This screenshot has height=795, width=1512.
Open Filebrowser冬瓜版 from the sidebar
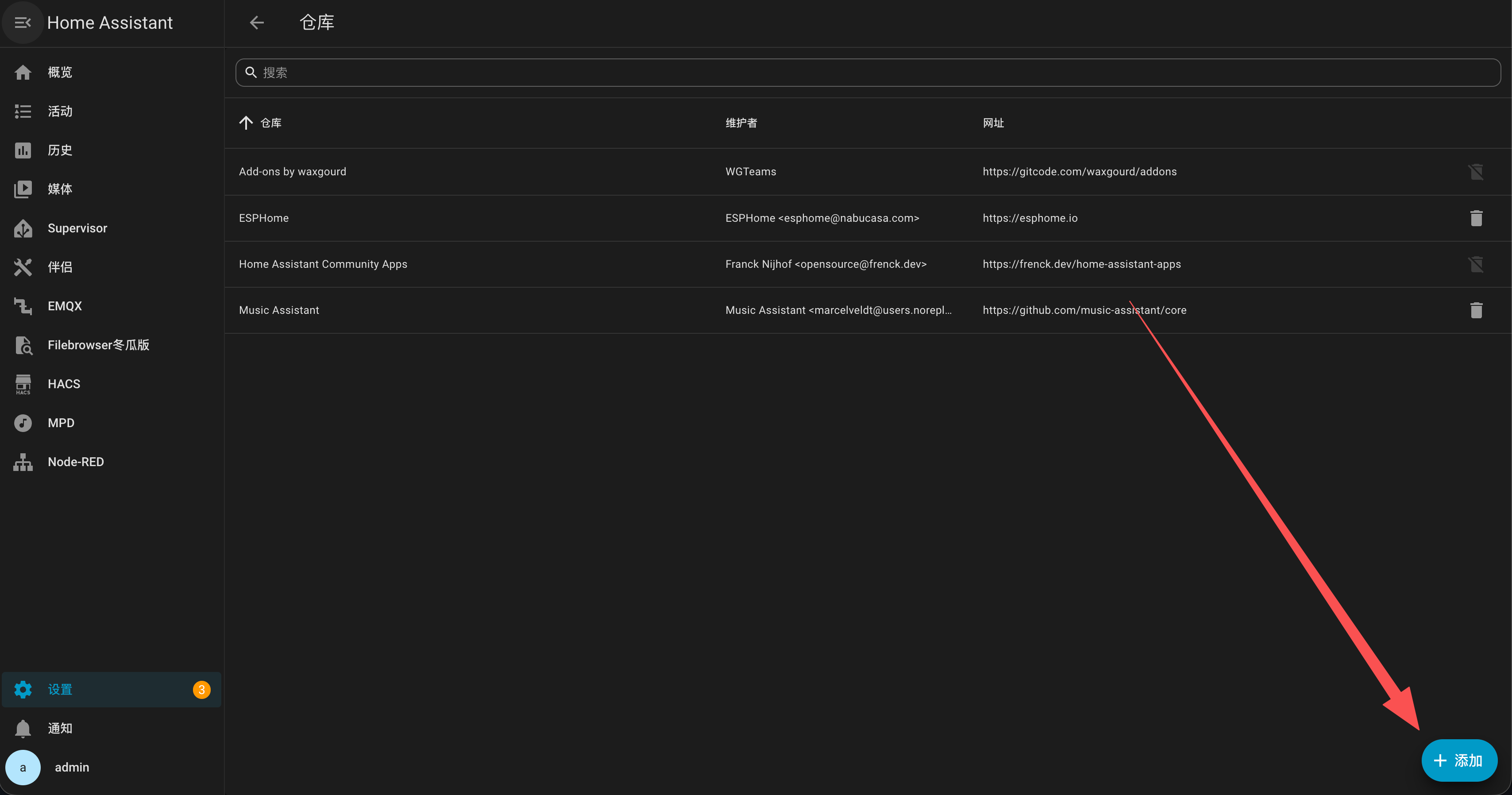(112, 345)
